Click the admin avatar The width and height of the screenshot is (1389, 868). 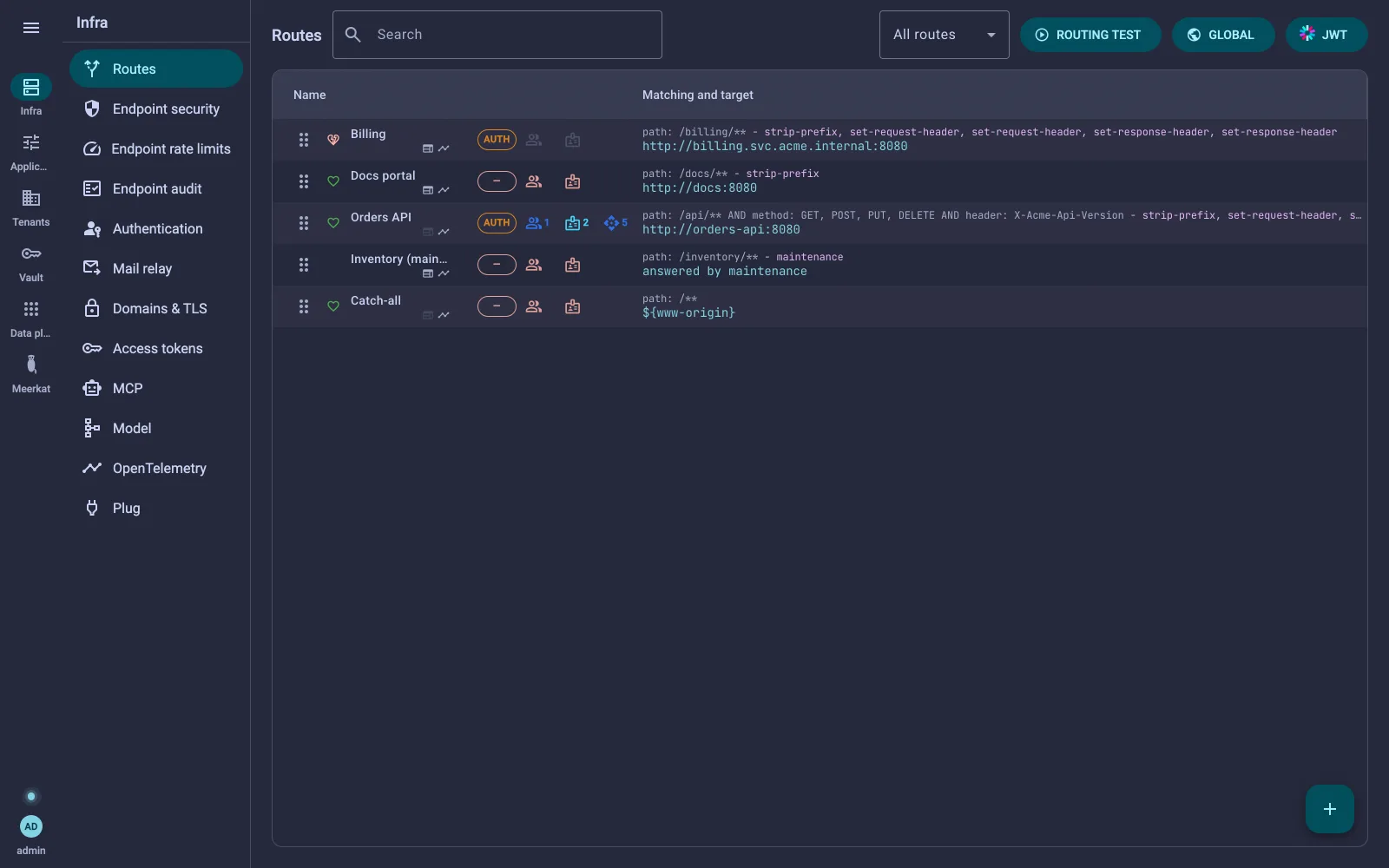pyautogui.click(x=31, y=826)
